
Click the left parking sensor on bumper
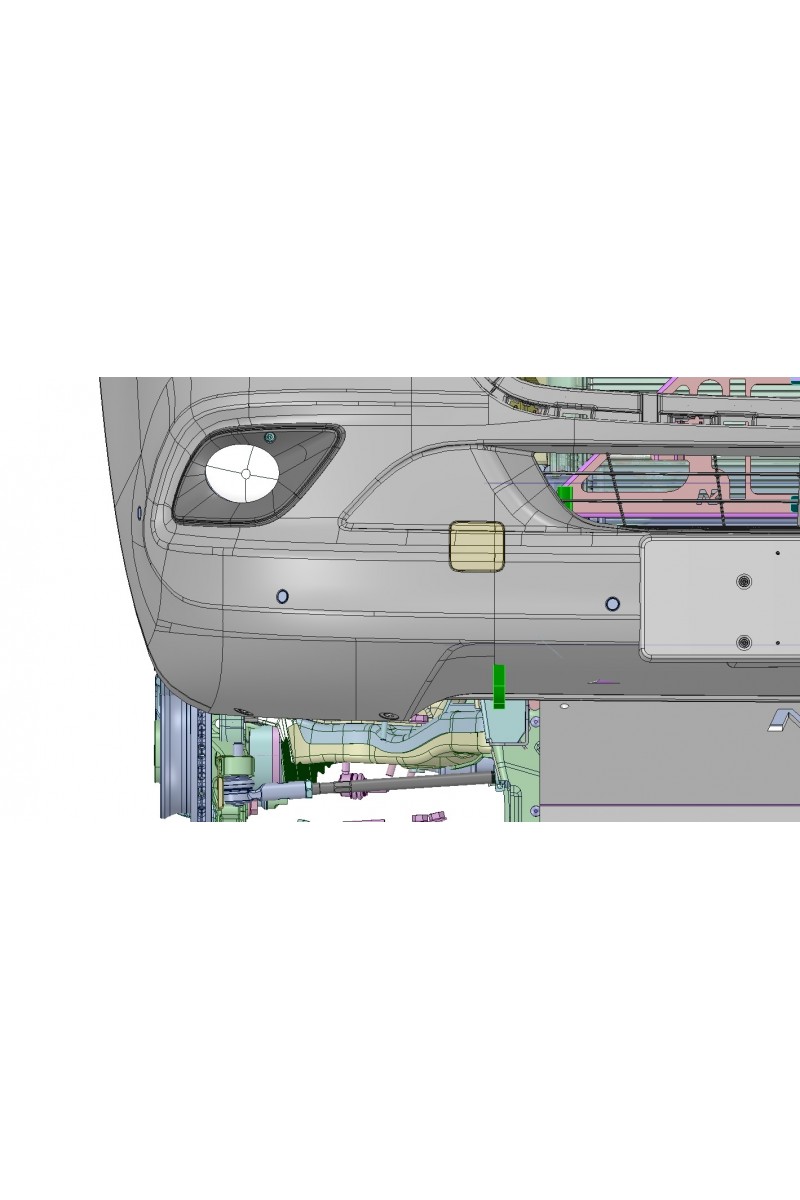282,596
